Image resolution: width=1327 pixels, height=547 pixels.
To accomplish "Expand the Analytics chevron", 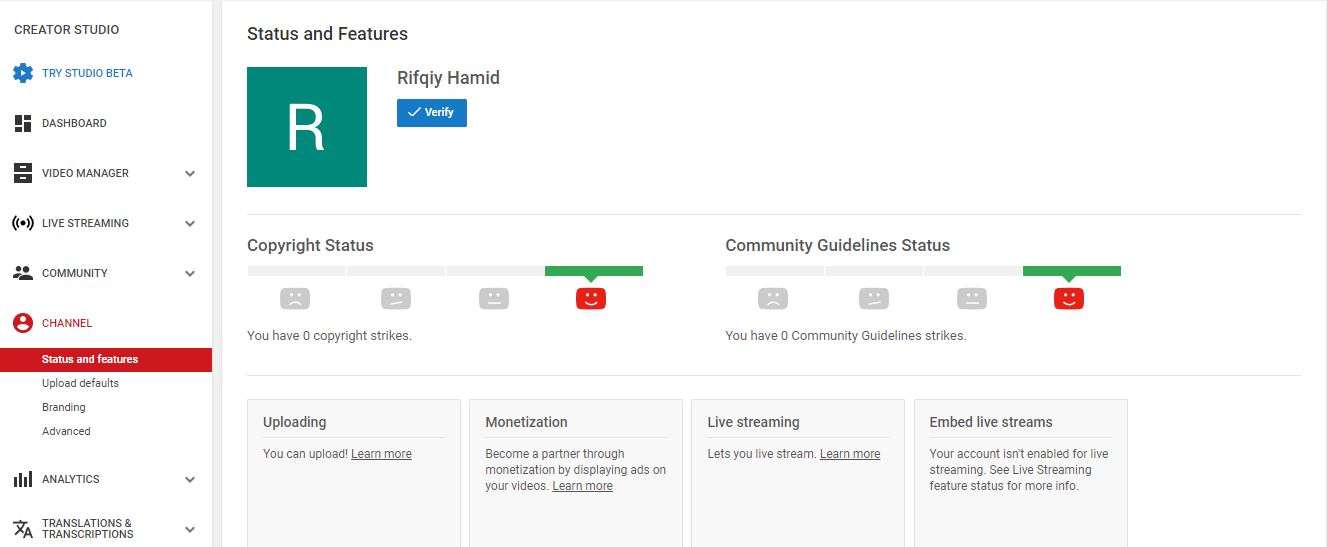I will point(190,479).
